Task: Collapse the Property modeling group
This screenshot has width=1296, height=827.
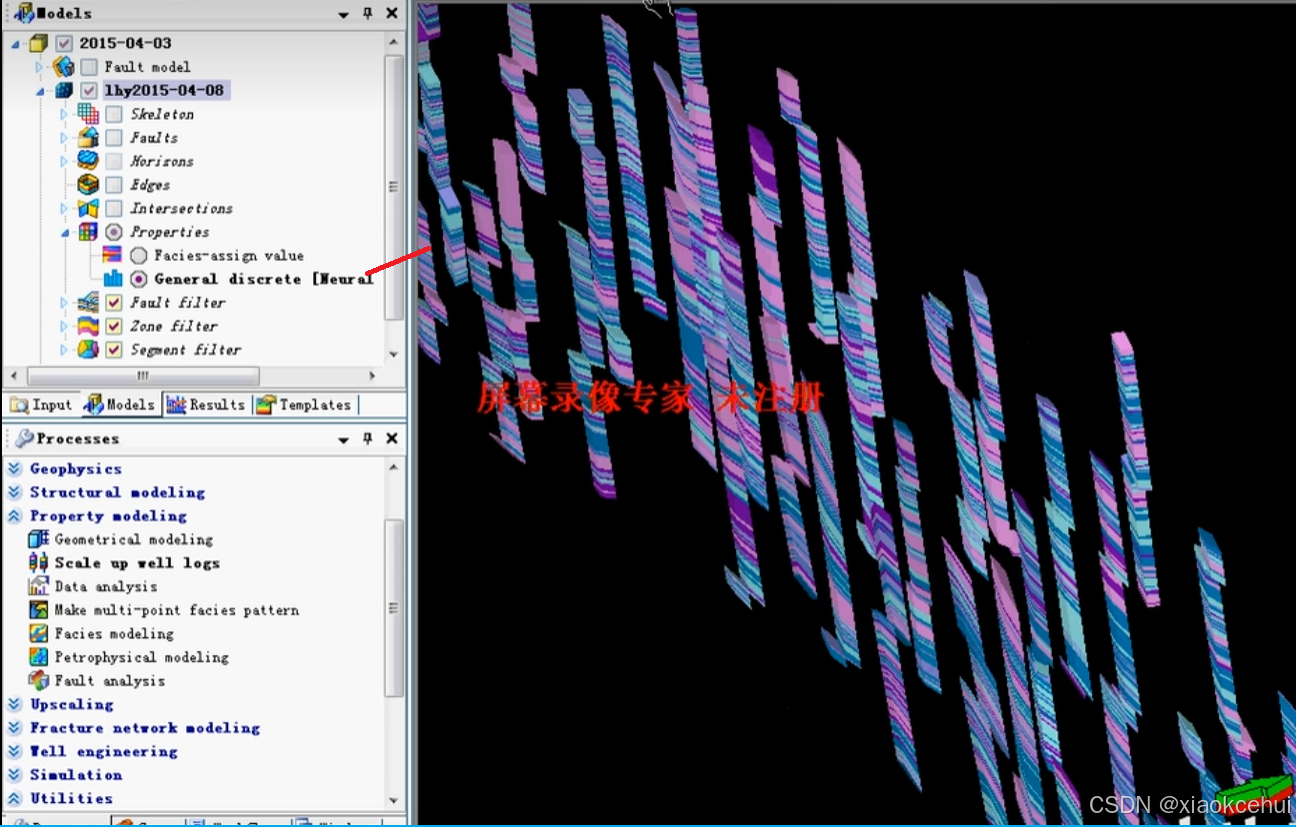Action: (14, 516)
